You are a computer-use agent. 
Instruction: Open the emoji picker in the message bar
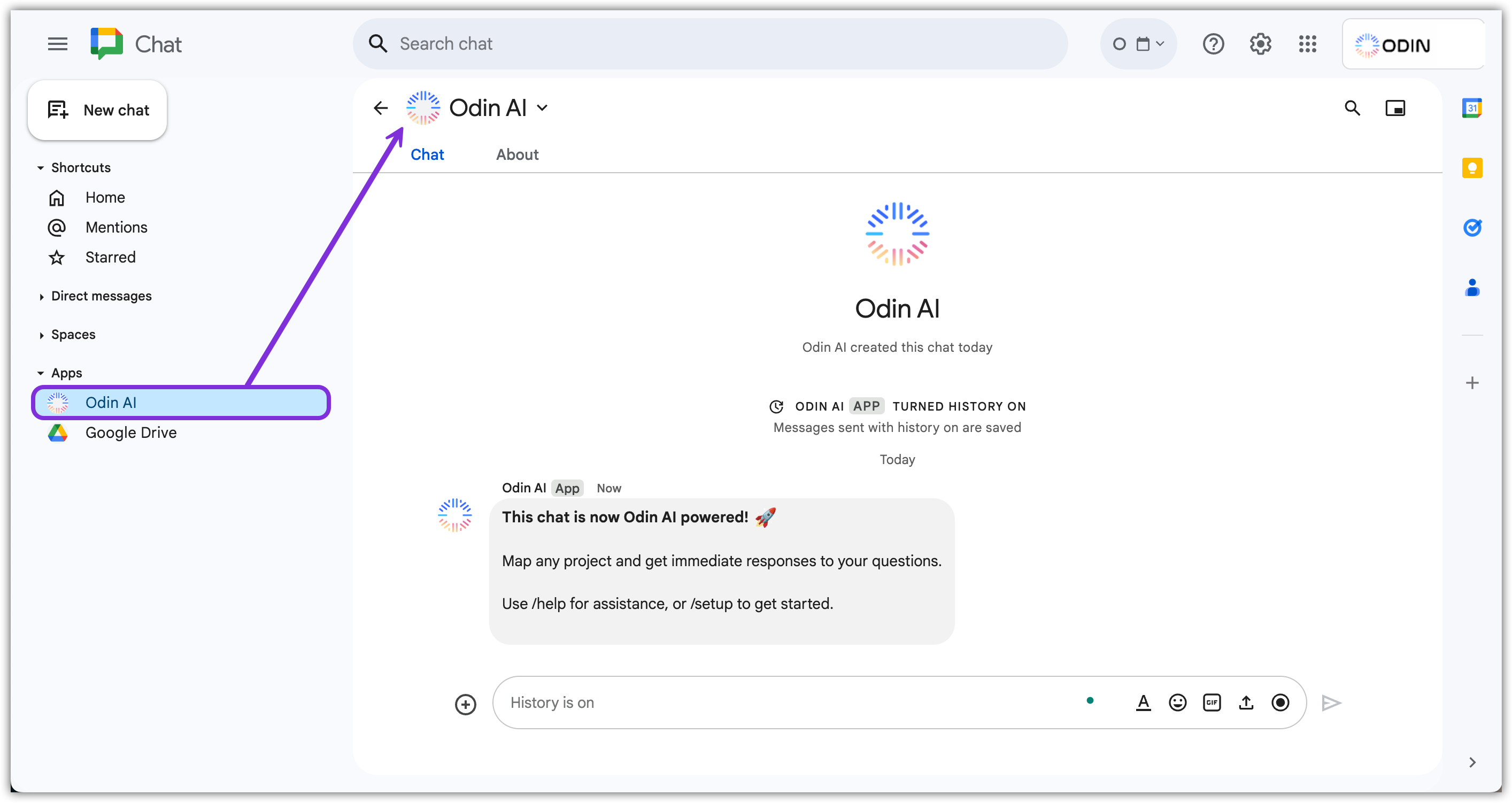(1177, 702)
